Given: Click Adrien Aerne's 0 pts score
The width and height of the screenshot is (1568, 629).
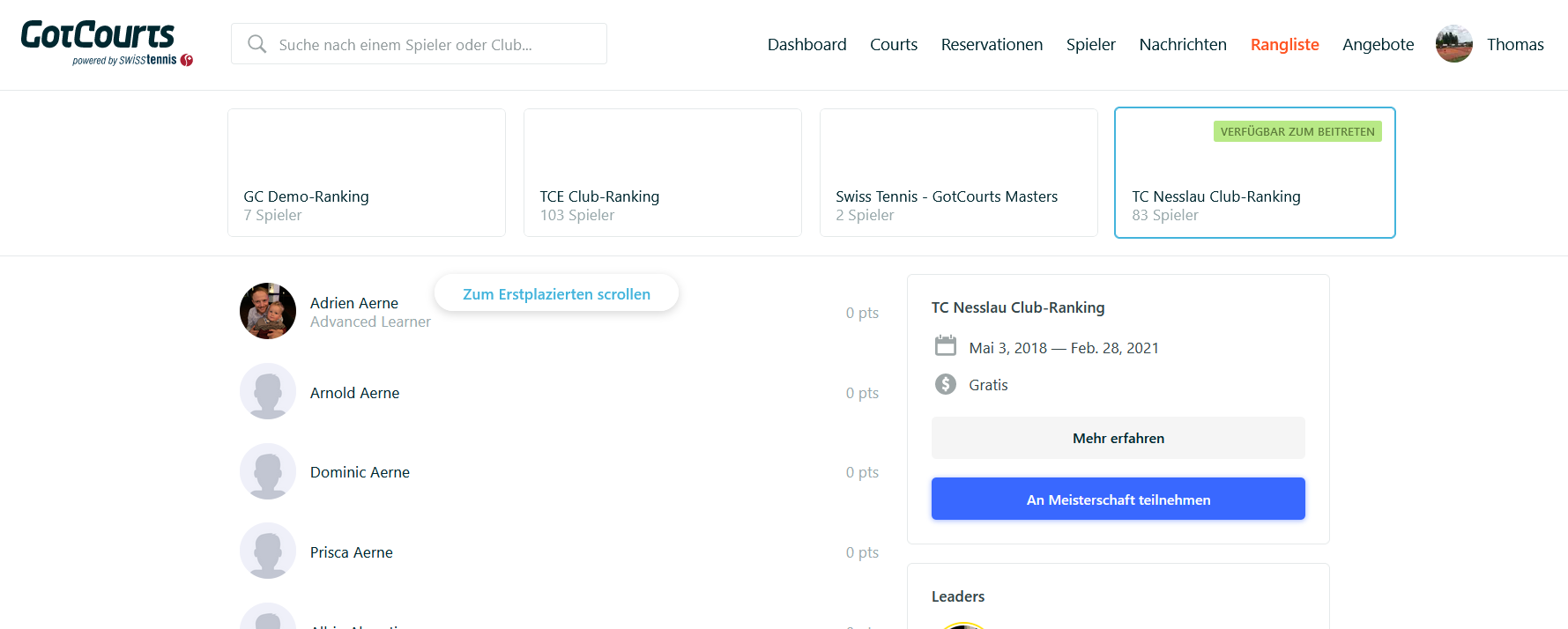Looking at the screenshot, I should pos(862,313).
